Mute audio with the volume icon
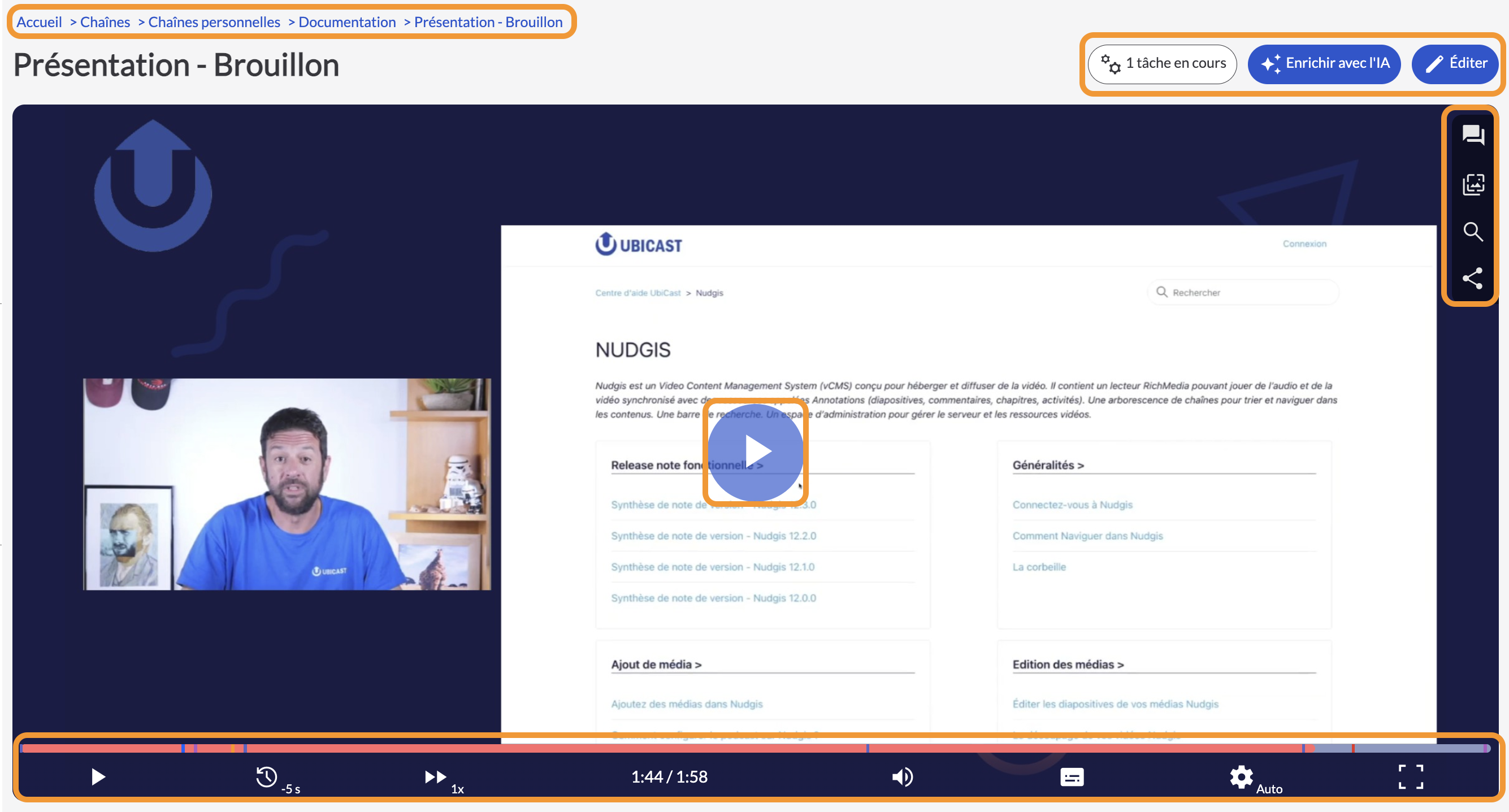 tap(902, 777)
